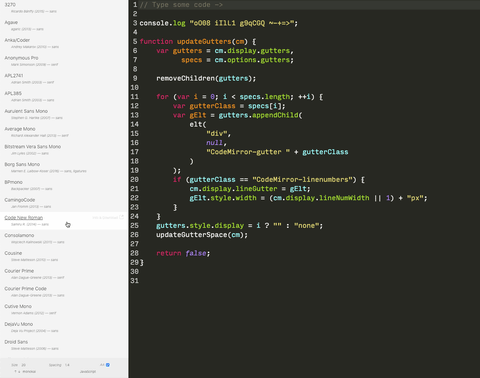Choose the Cutive Mono font

(18, 306)
